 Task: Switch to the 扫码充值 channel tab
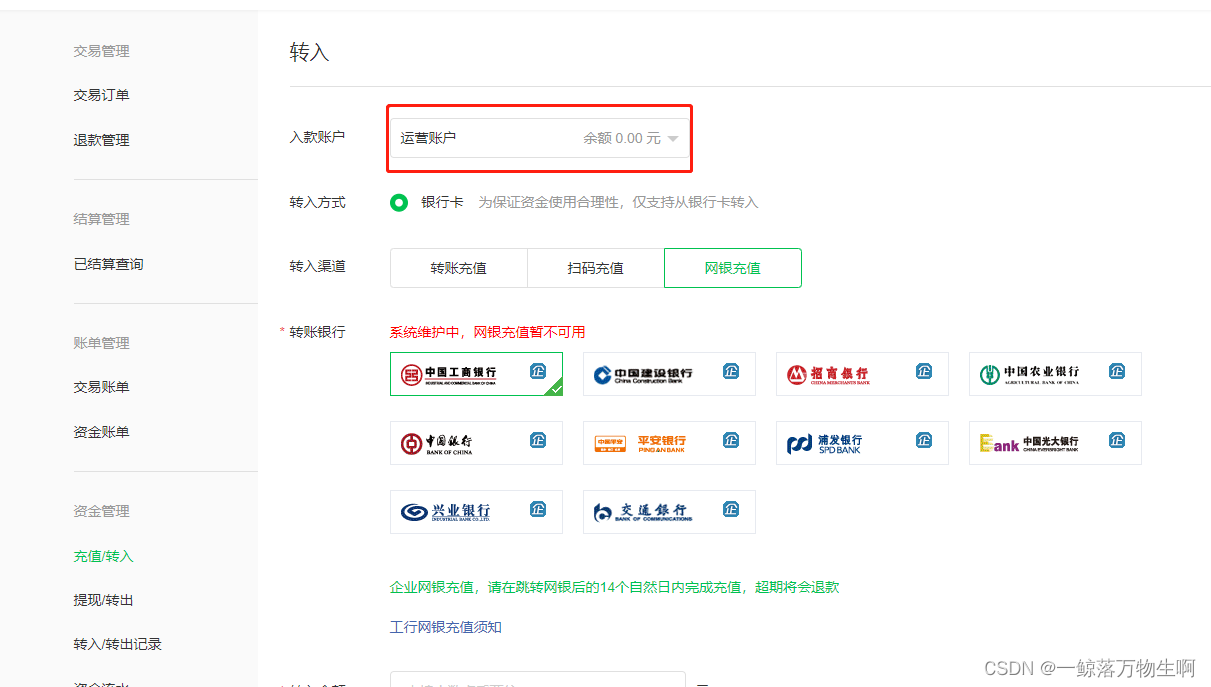click(x=595, y=268)
